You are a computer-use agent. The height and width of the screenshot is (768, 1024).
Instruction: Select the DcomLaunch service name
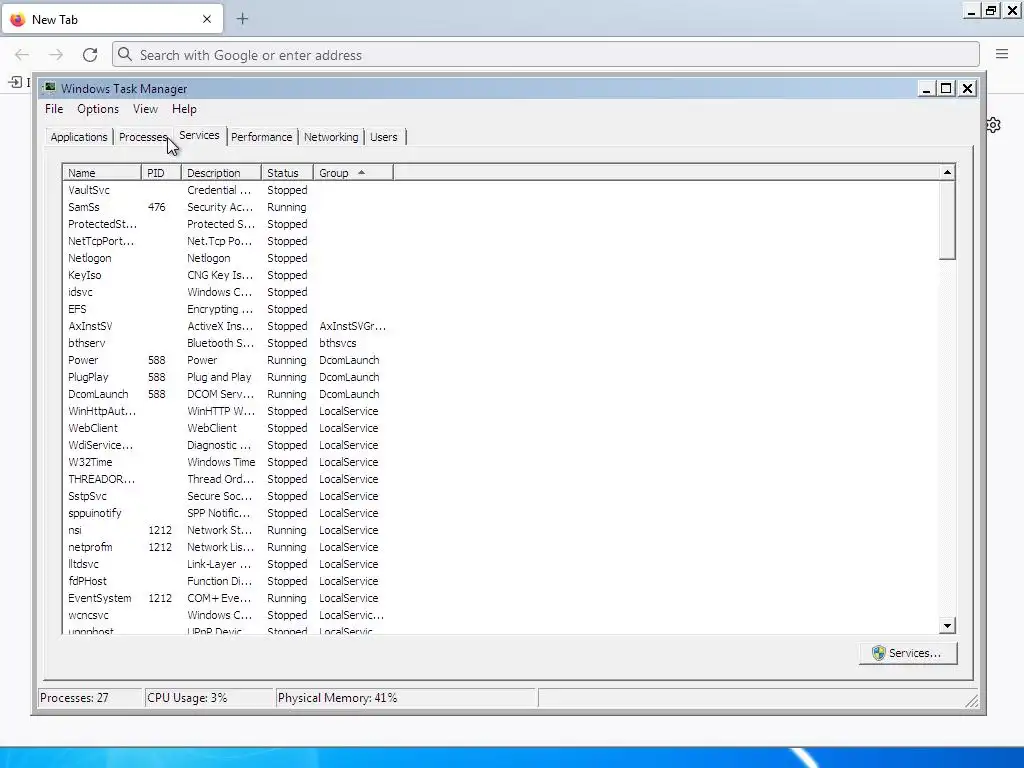[x=98, y=394]
